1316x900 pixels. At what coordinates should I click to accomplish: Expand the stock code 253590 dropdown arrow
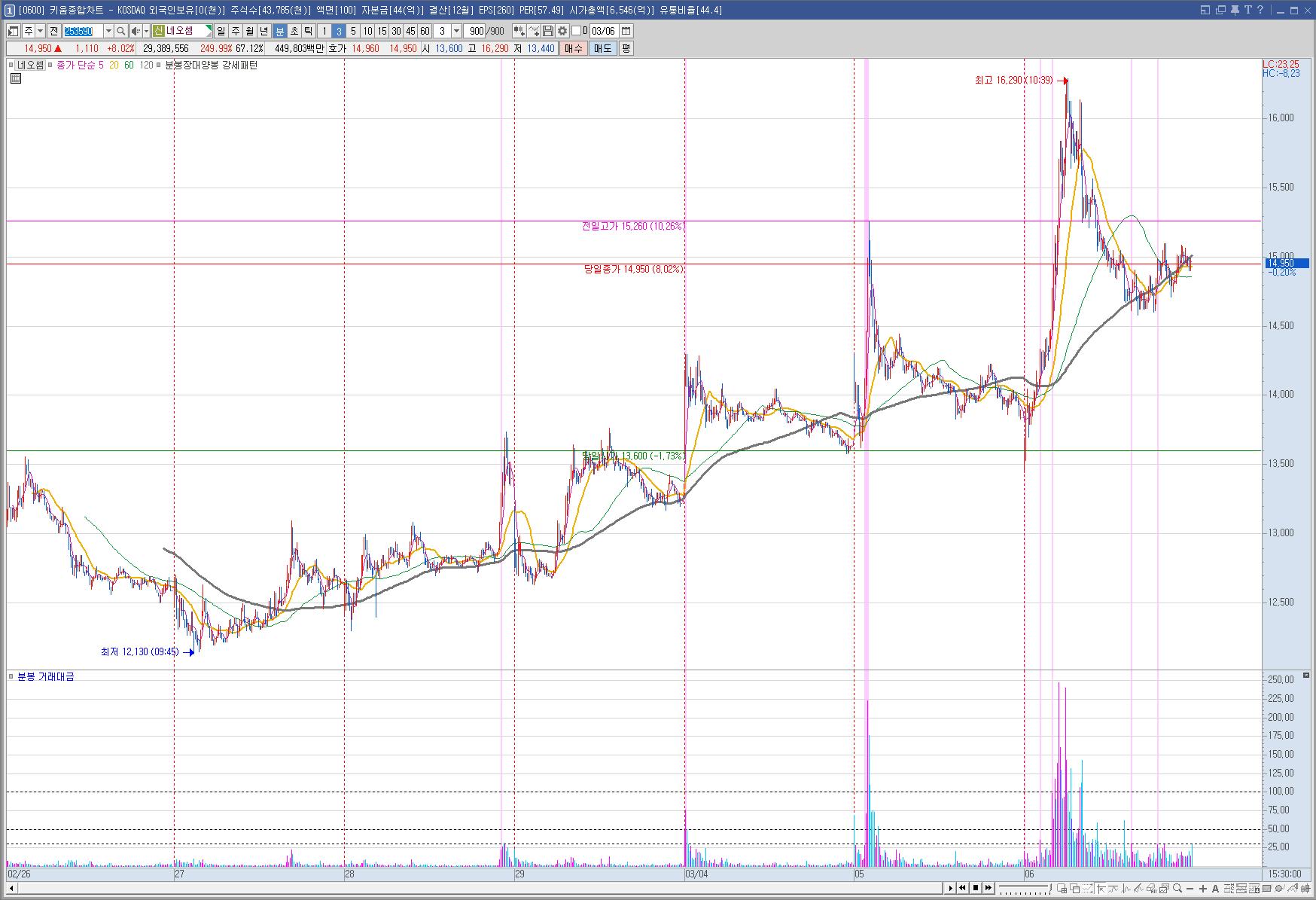[x=108, y=31]
